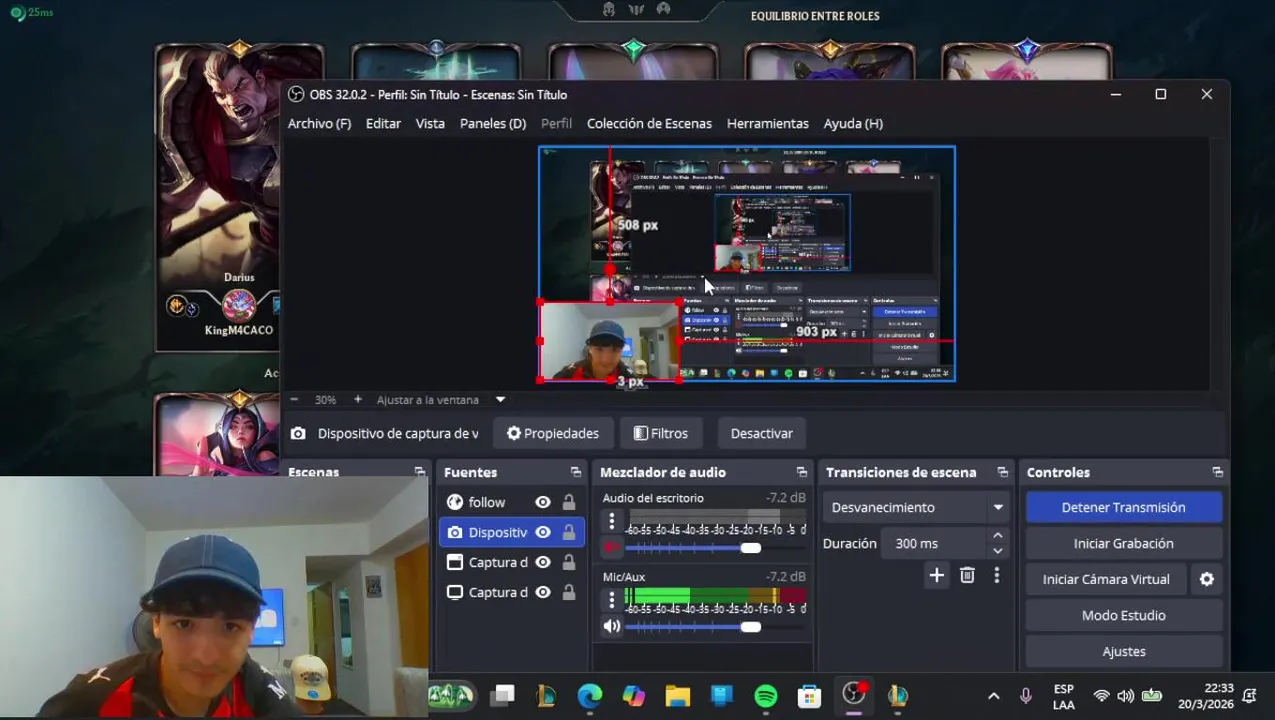The image size is (1275, 720).
Task: Enable Modo Estudio
Action: click(1123, 615)
